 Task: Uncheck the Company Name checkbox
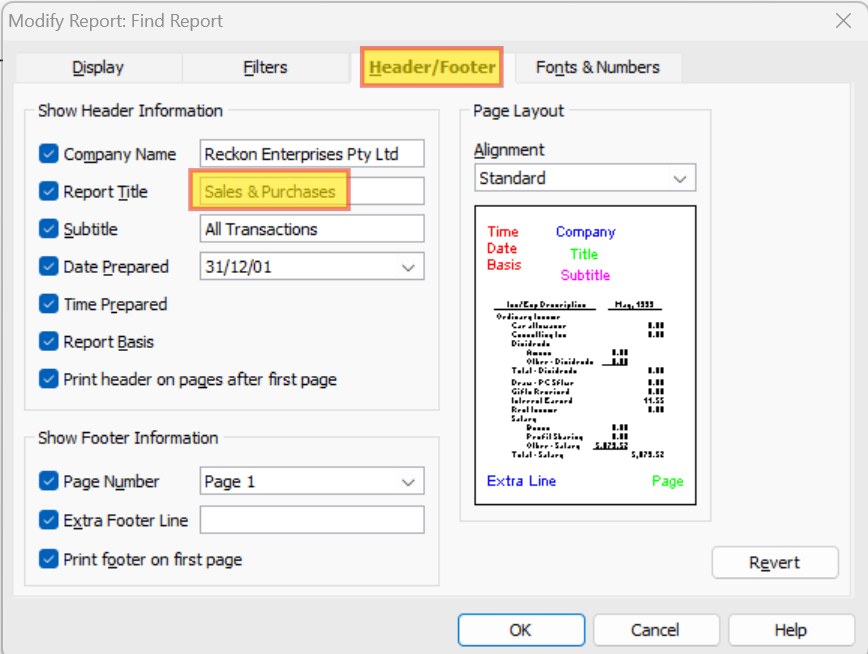pos(49,153)
